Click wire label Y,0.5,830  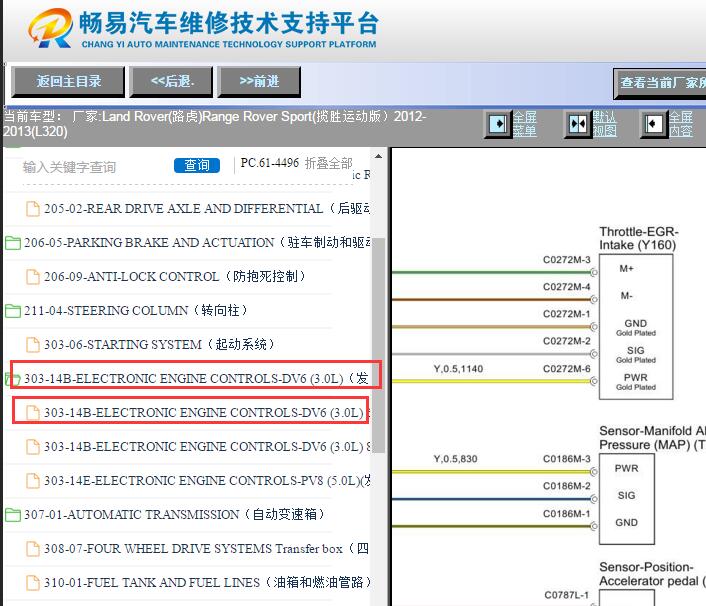(455, 459)
